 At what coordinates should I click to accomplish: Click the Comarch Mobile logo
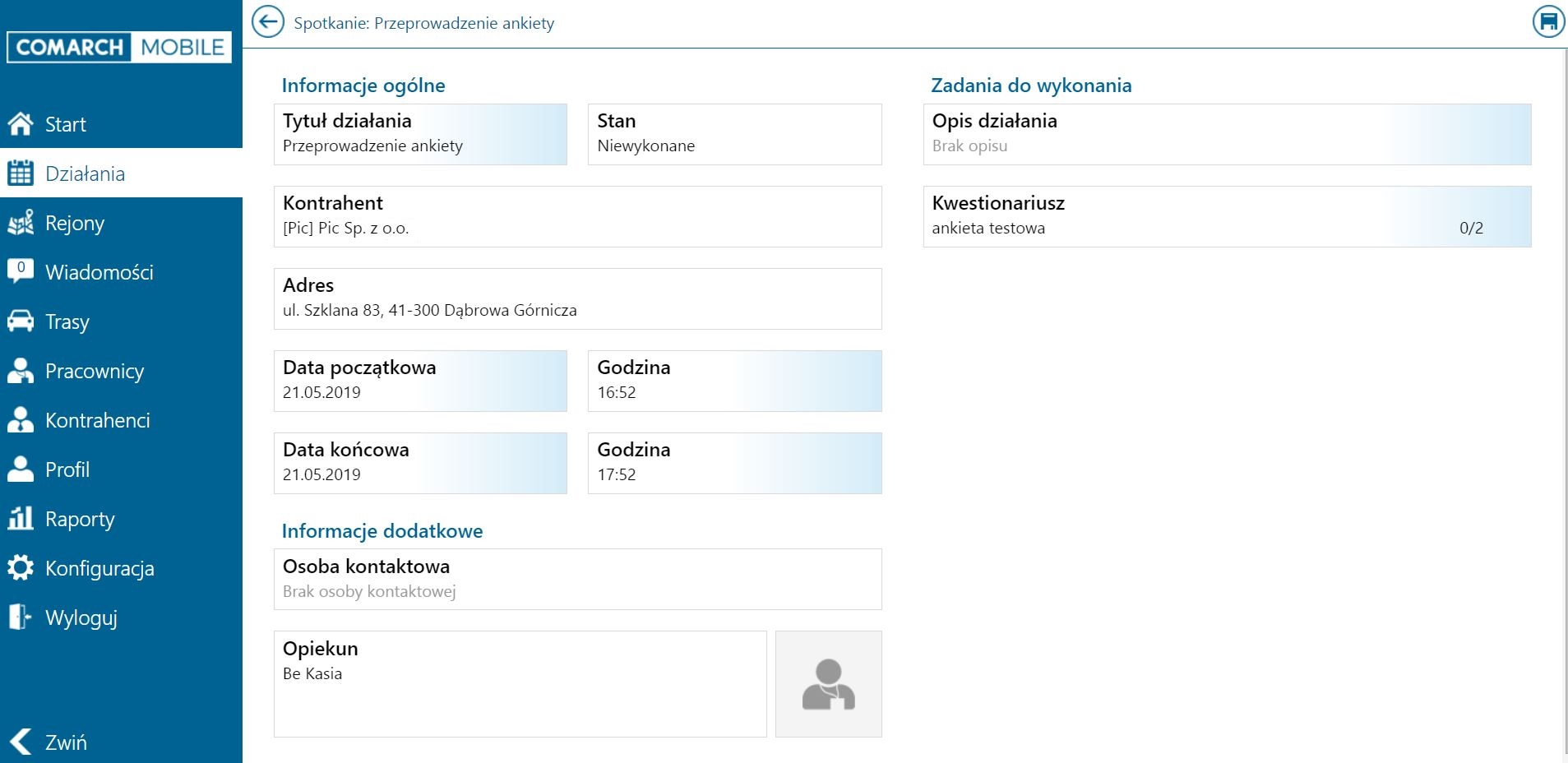[120, 47]
